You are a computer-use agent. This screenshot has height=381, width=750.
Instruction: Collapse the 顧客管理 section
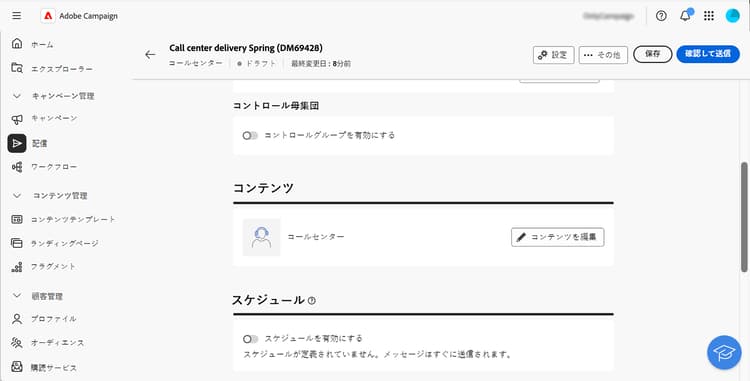coord(17,296)
